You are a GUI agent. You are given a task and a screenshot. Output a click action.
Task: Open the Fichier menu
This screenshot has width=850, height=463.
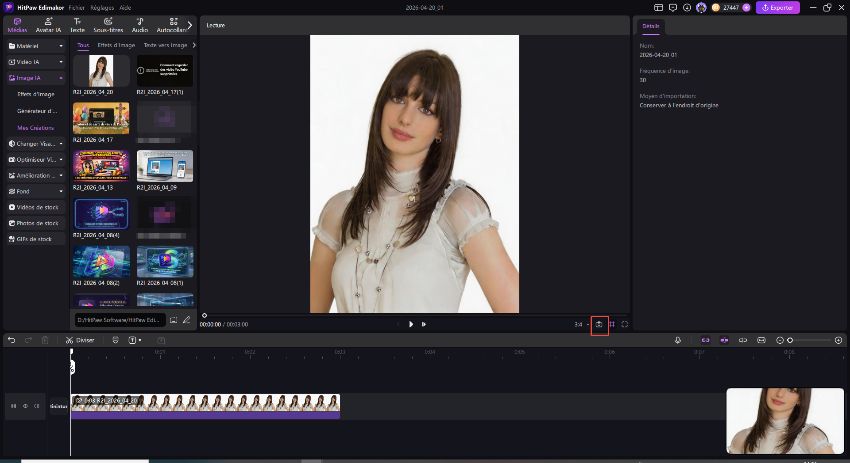pyautogui.click(x=76, y=8)
